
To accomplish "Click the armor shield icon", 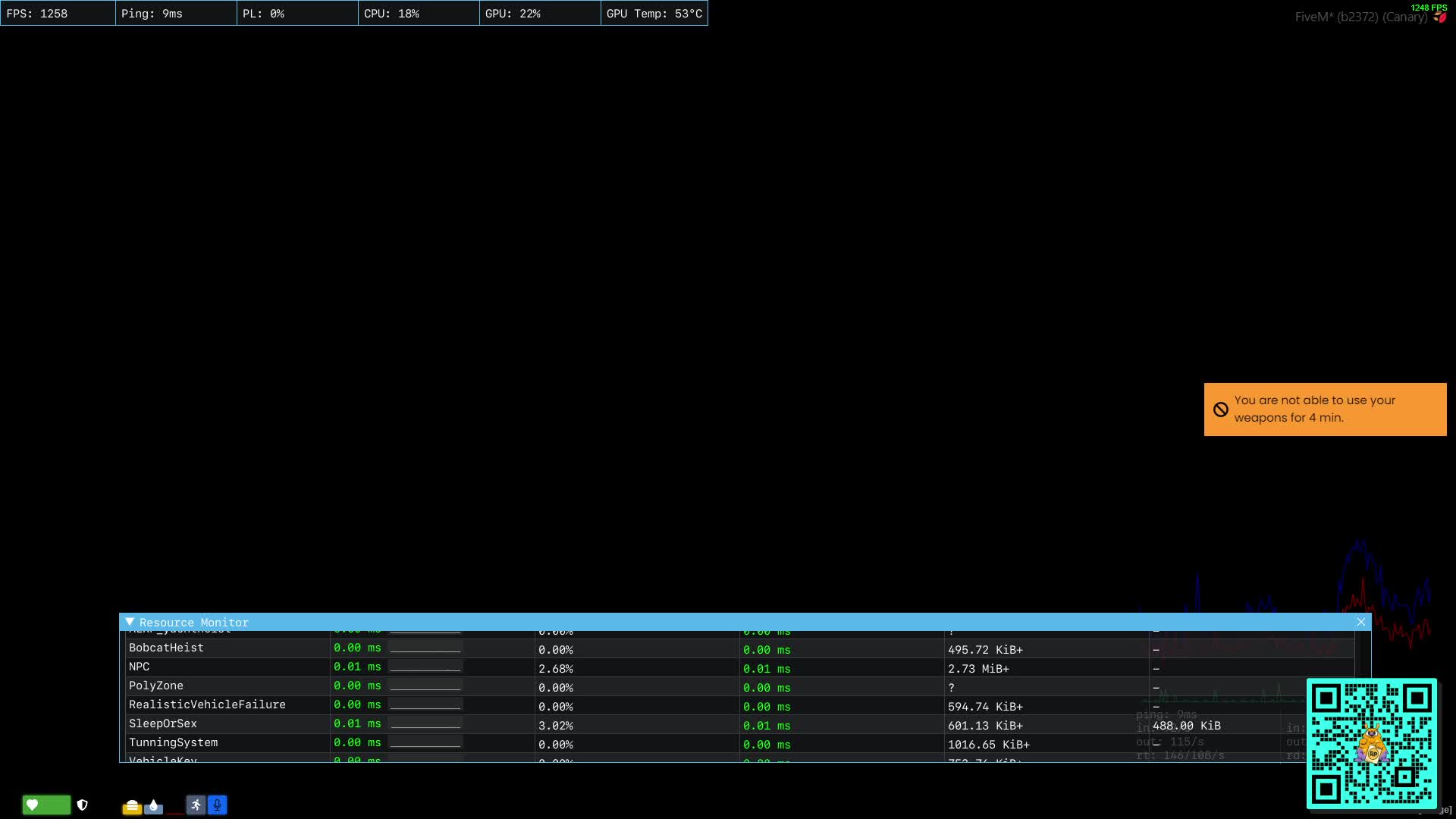I will (x=83, y=805).
